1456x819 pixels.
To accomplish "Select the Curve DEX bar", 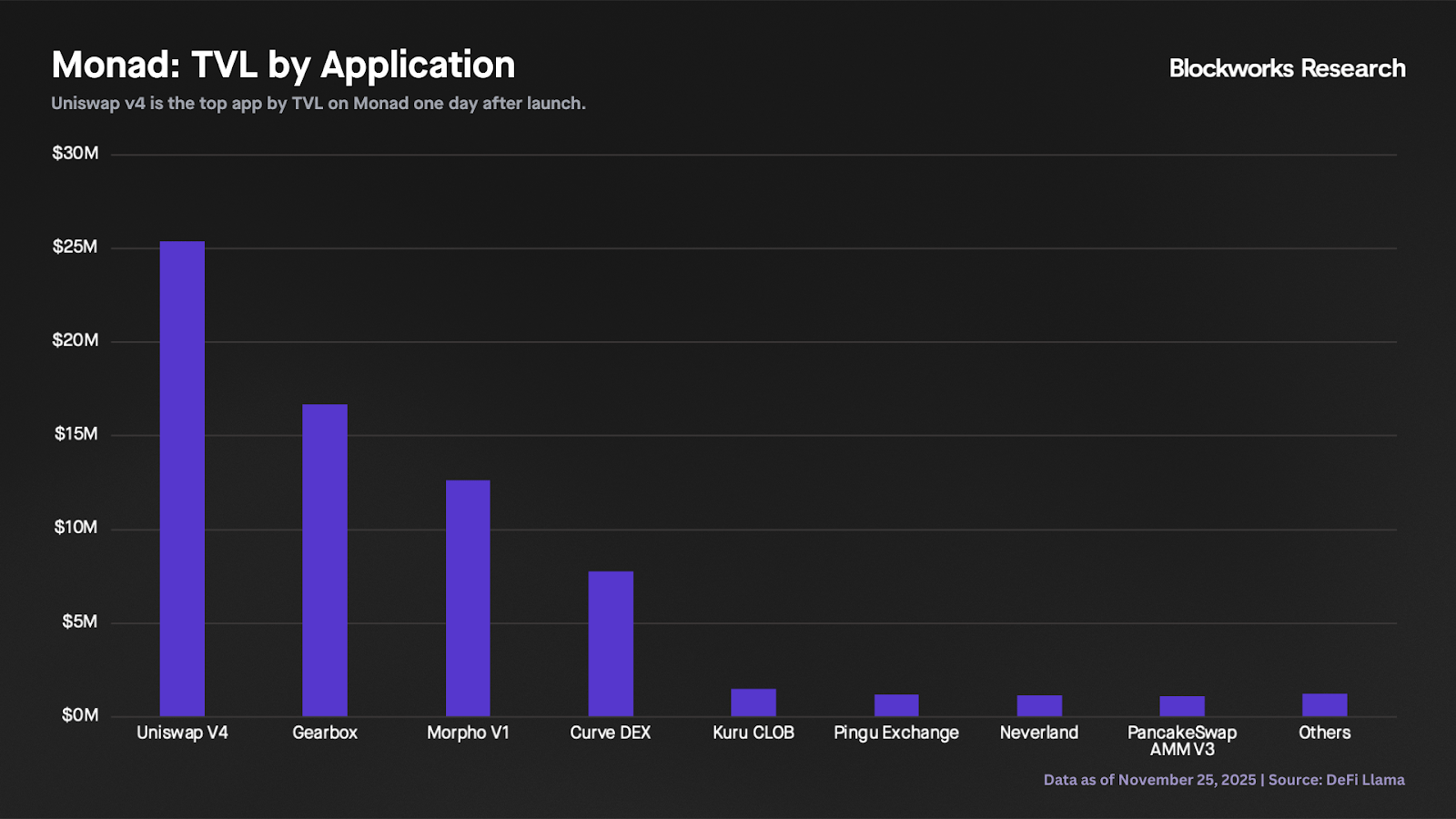I will coord(611,643).
